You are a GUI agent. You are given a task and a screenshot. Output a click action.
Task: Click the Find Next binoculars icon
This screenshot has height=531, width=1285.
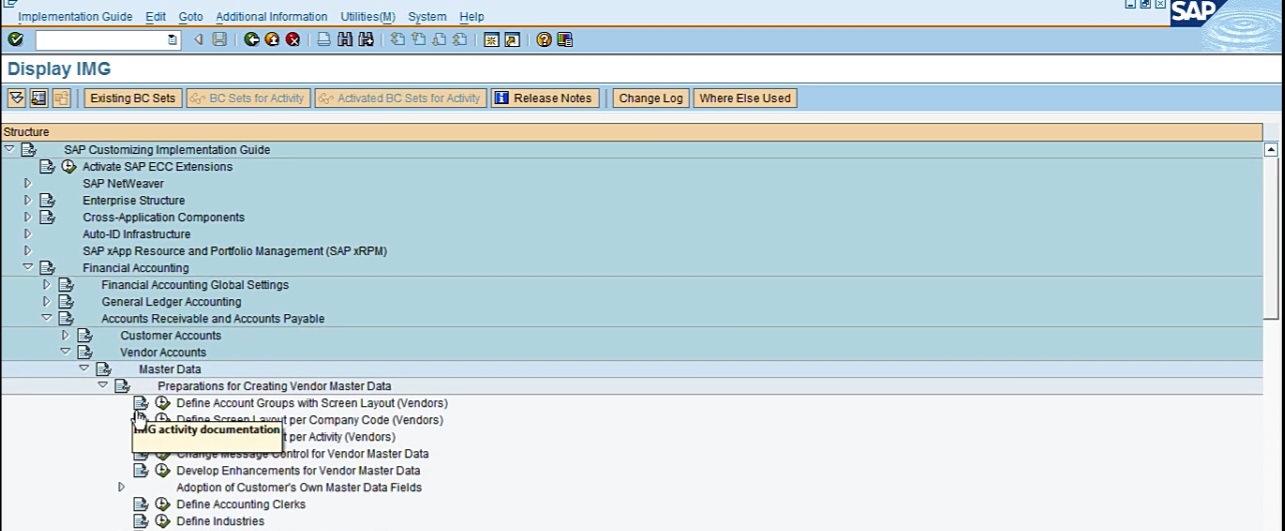(366, 40)
